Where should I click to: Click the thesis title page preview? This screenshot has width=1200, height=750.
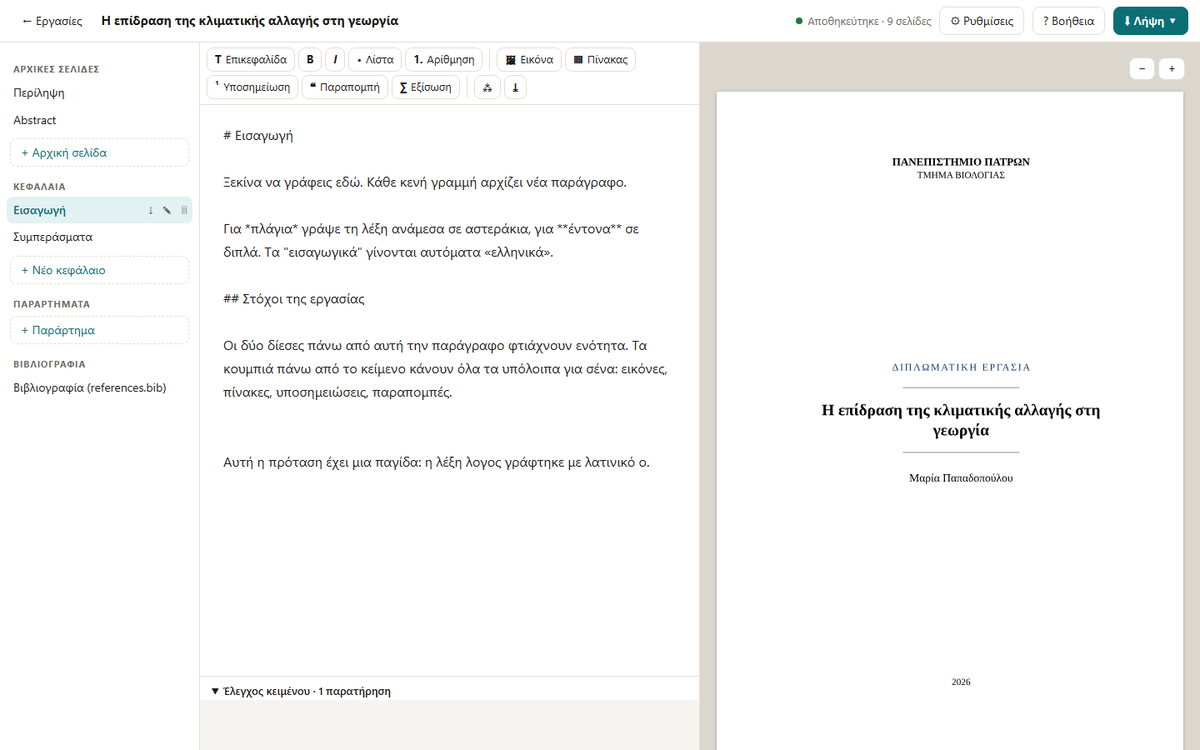point(950,420)
